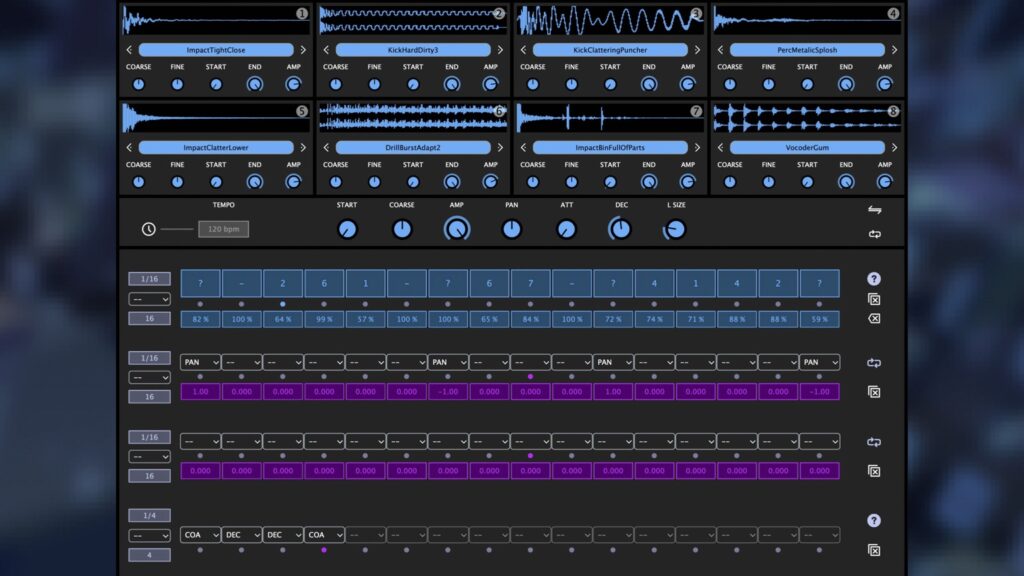The height and width of the screenshot is (576, 1024).
Task: Open the dropdown under bottom row 1/4
Action: point(150,536)
